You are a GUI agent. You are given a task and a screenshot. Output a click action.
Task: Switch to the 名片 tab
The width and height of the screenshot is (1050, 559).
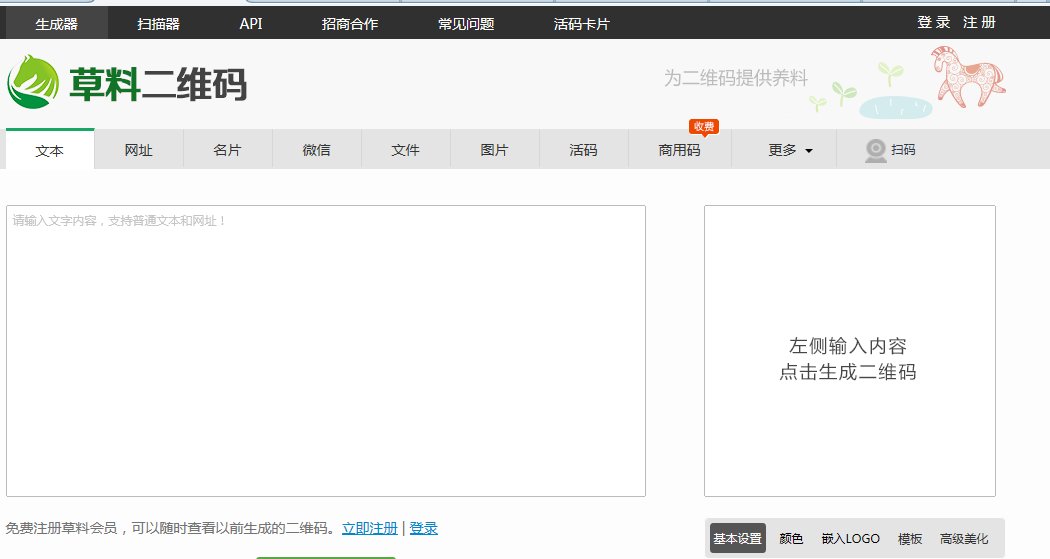[x=227, y=150]
